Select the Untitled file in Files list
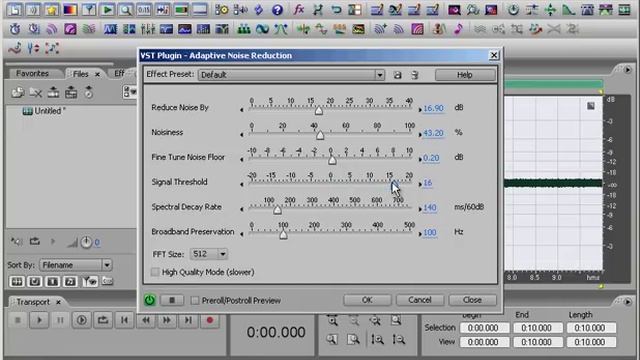The width and height of the screenshot is (640, 360). [44, 111]
